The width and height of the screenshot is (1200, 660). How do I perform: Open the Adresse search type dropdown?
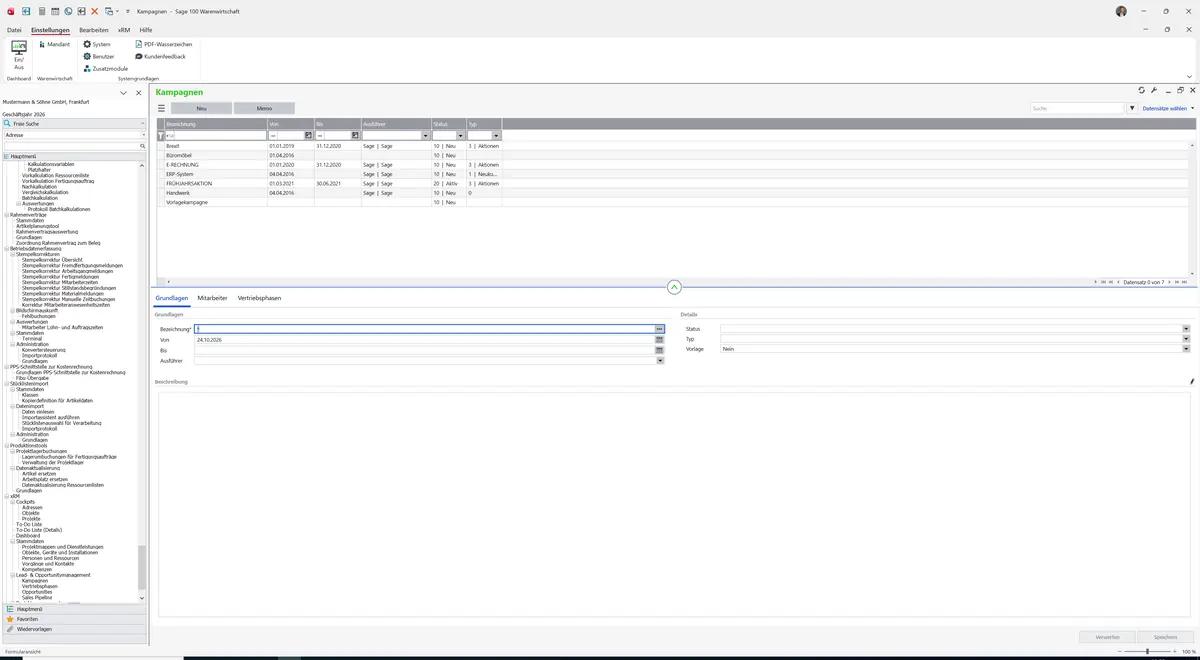pyautogui.click(x=143, y=135)
